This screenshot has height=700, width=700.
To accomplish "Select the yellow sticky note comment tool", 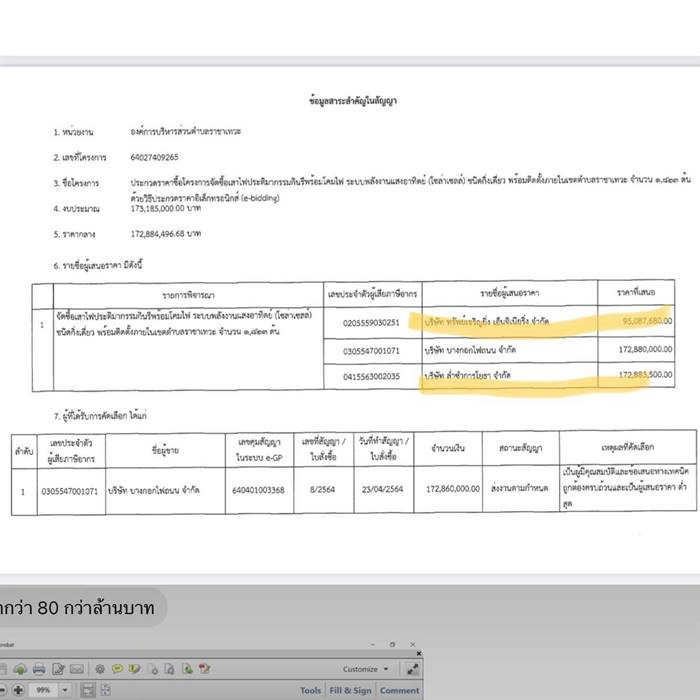I will click(117, 668).
